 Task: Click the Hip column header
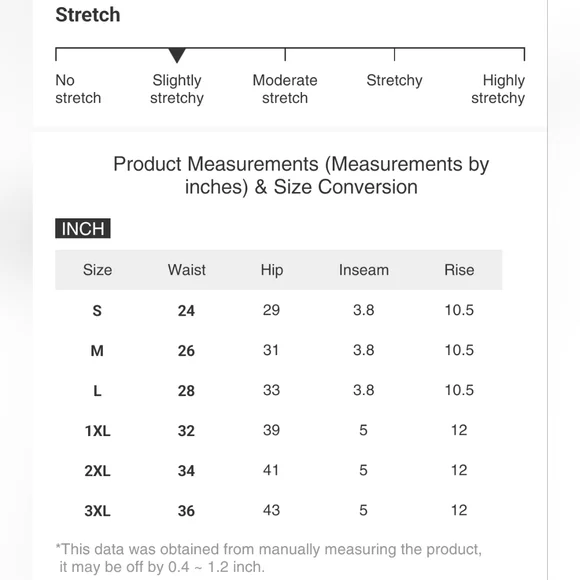272,270
